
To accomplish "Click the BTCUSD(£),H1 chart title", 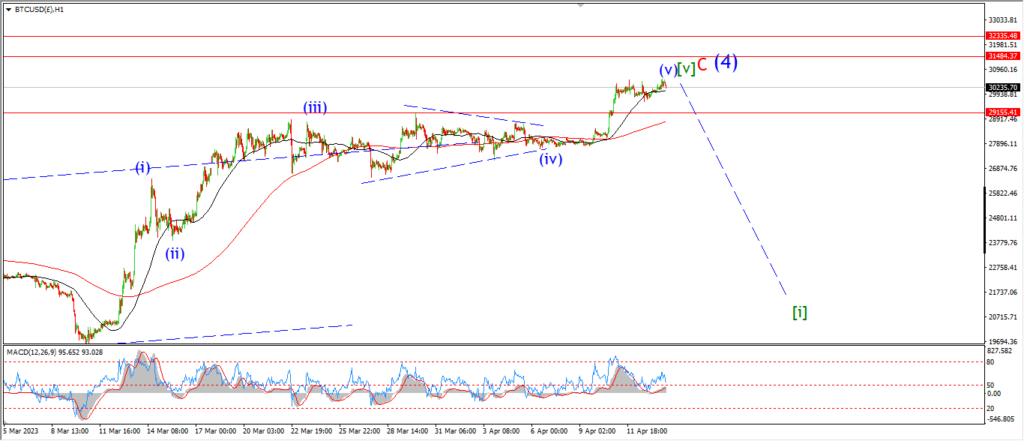I will (x=37, y=10).
